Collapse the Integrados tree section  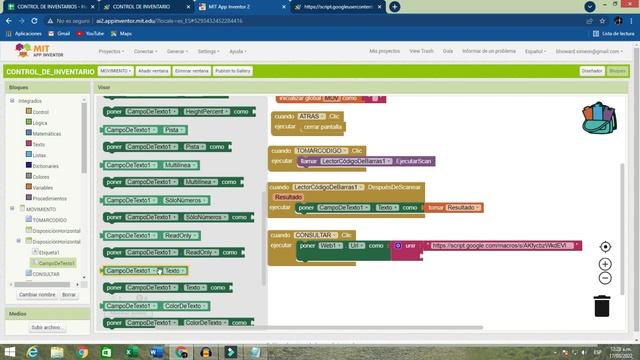tap(12, 100)
